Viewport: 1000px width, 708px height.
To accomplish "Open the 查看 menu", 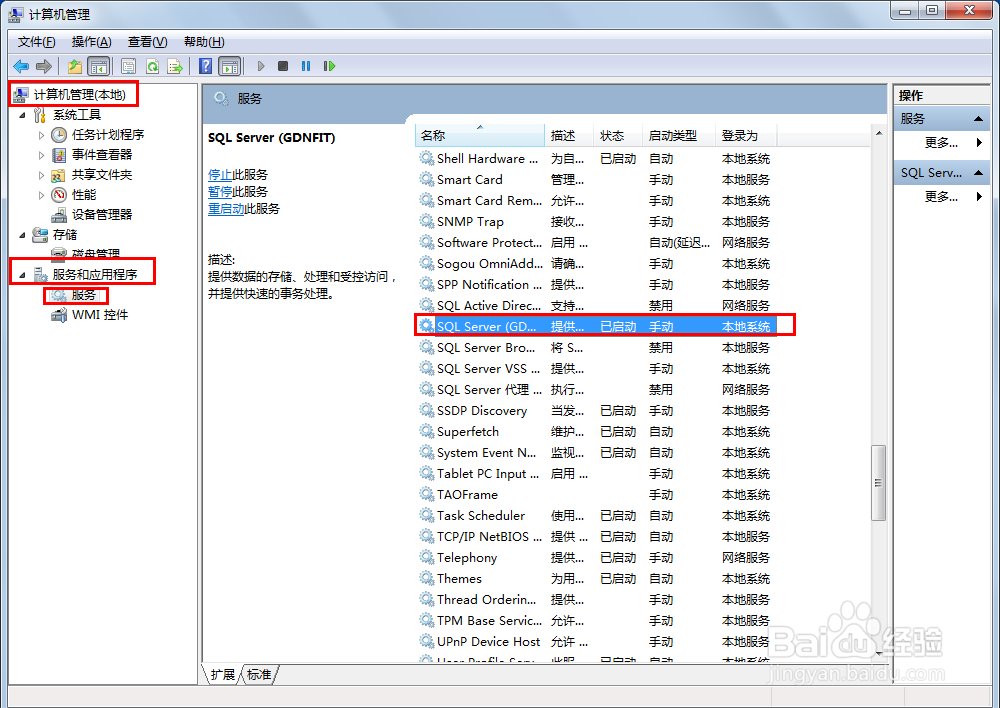I will click(145, 41).
